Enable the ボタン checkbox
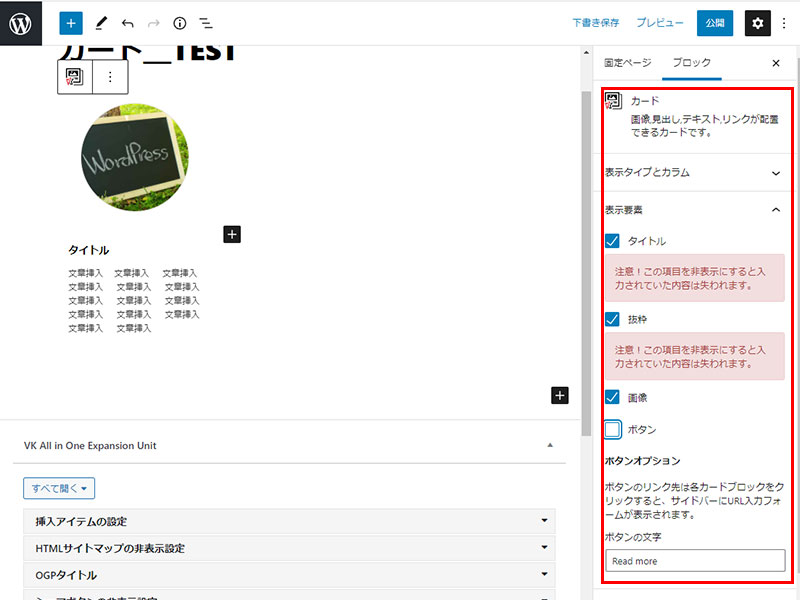The height and width of the screenshot is (600, 800). coord(613,429)
